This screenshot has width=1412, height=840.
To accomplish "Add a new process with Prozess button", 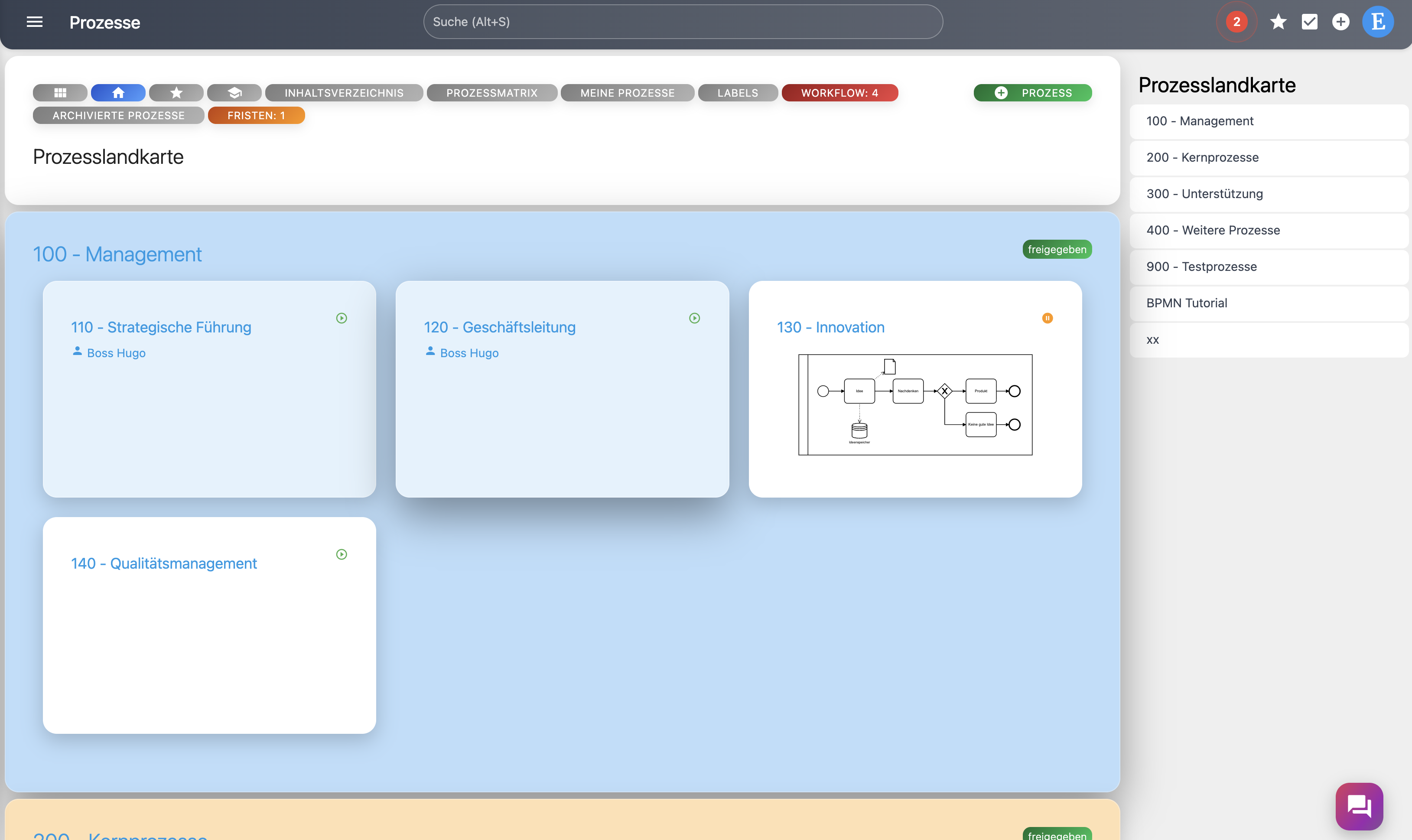I will pos(1032,93).
